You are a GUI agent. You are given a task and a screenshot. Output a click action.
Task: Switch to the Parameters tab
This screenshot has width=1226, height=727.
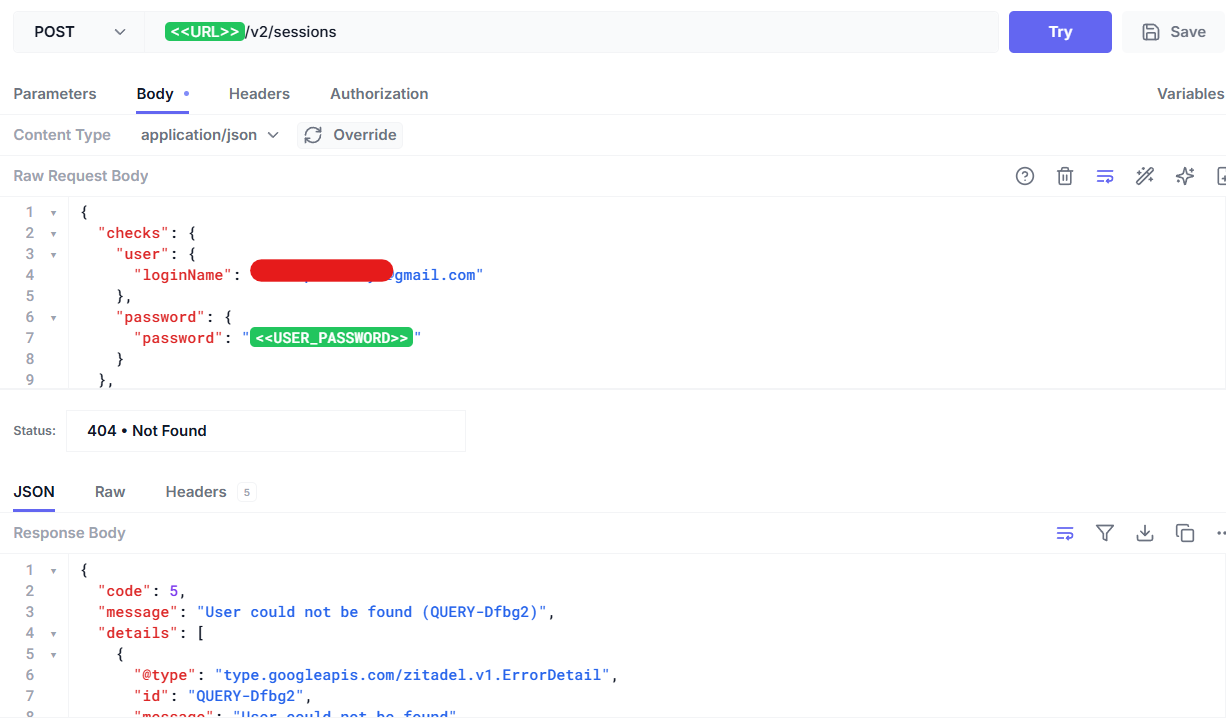point(55,94)
